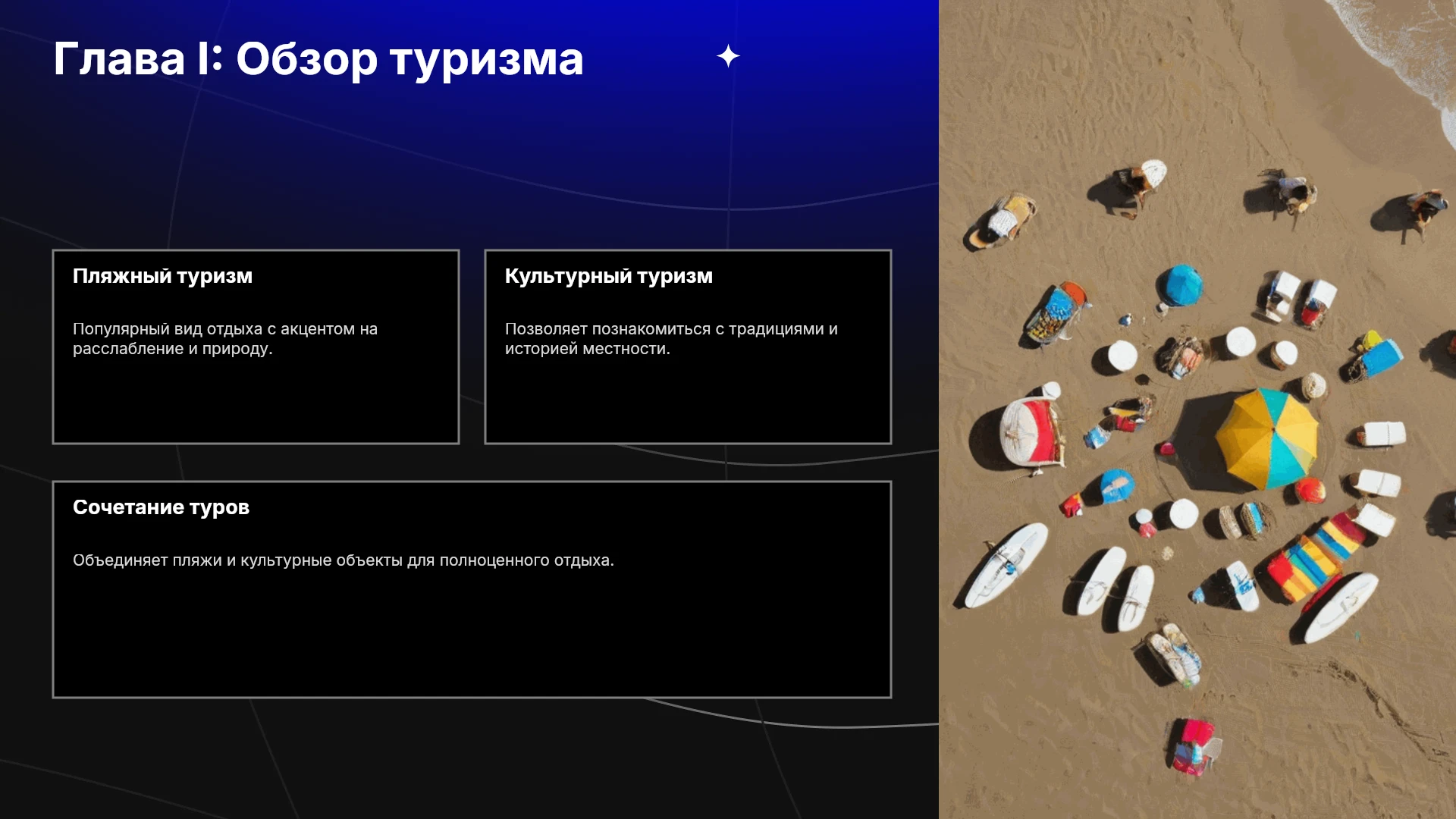This screenshot has width=1456, height=819.
Task: Select the slide title Глава I: Обзор туризма
Action: click(318, 59)
